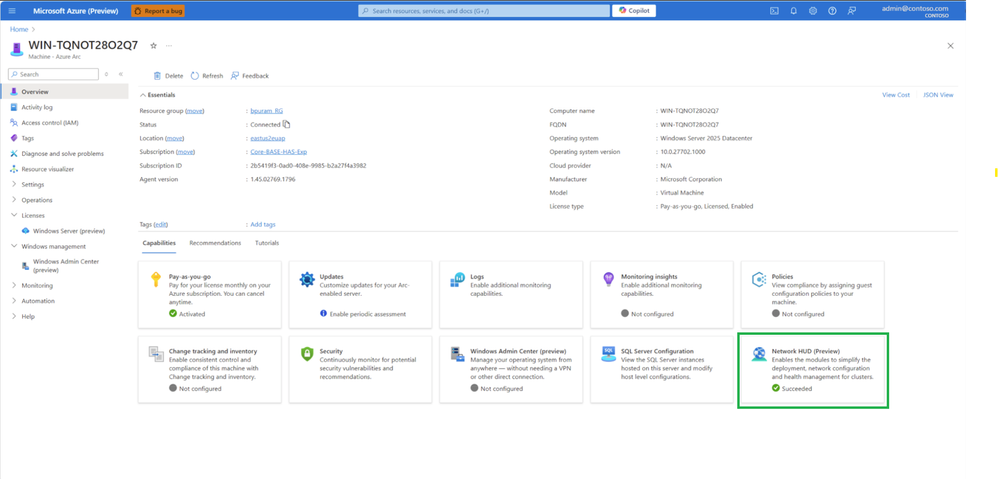998x479 pixels.
Task: Collapse the Licenses menu group
Action: pos(15,216)
